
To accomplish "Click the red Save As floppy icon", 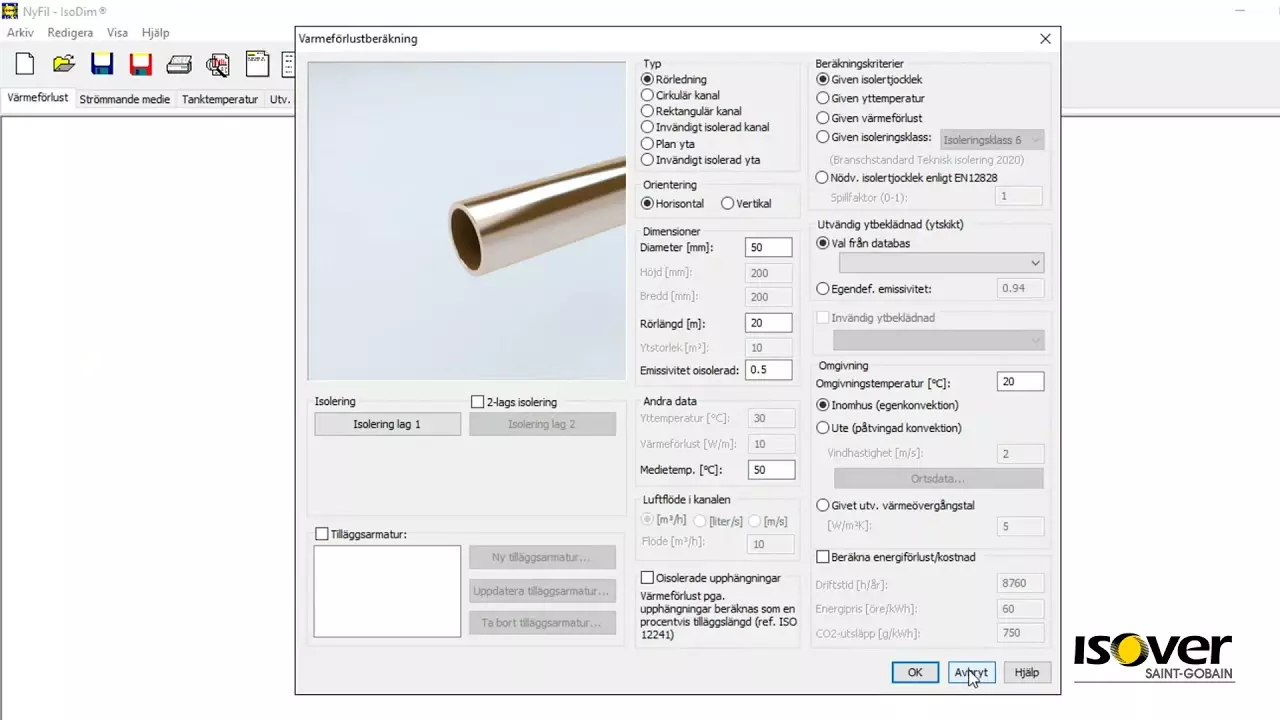I will pyautogui.click(x=140, y=64).
